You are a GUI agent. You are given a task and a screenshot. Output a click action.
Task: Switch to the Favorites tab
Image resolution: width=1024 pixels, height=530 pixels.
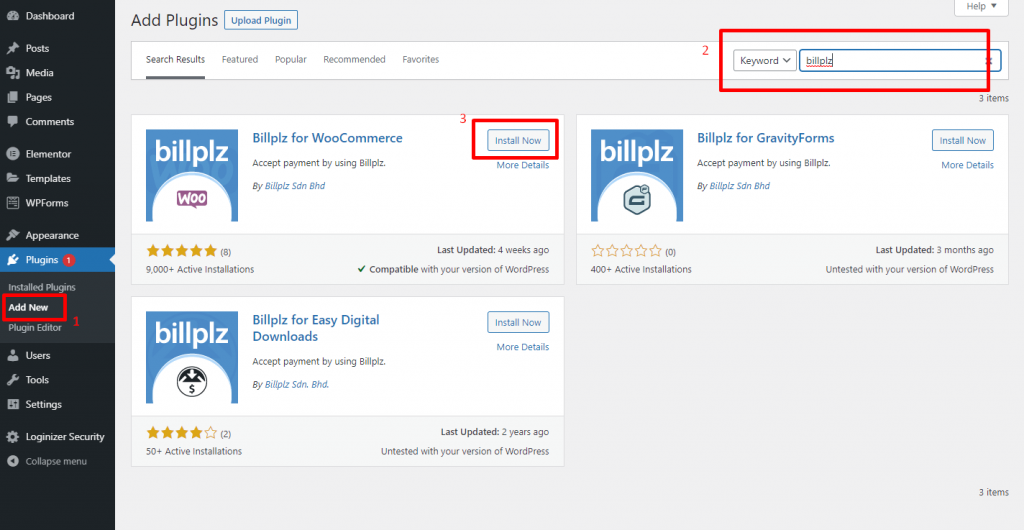421,59
